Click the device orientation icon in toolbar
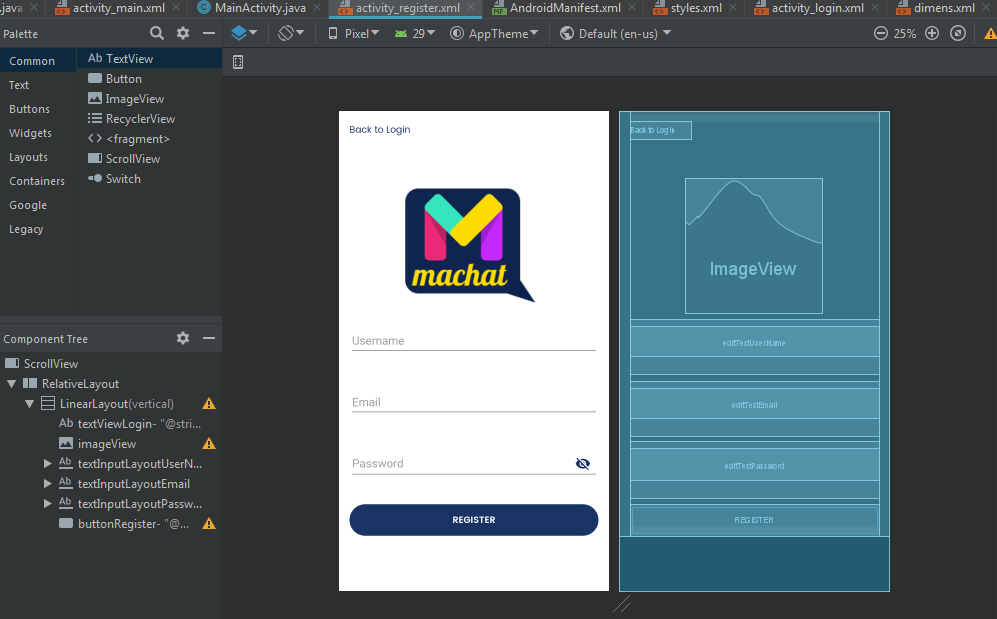The image size is (997, 619). coord(288,32)
